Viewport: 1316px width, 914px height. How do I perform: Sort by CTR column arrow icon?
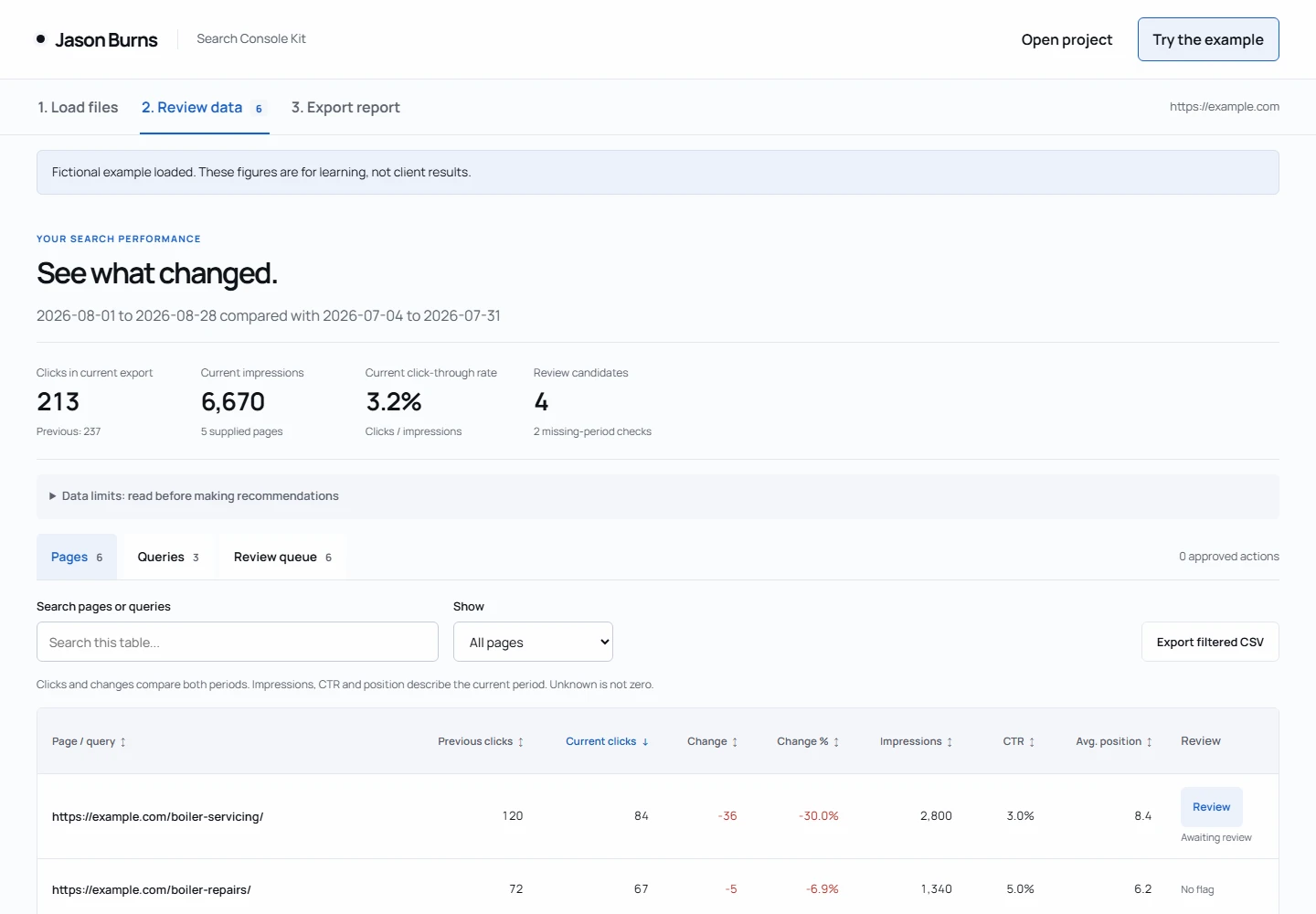pos(1032,742)
